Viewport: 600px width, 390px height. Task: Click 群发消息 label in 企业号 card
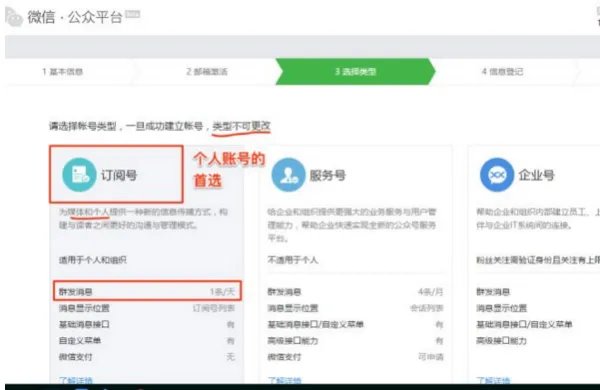click(493, 292)
